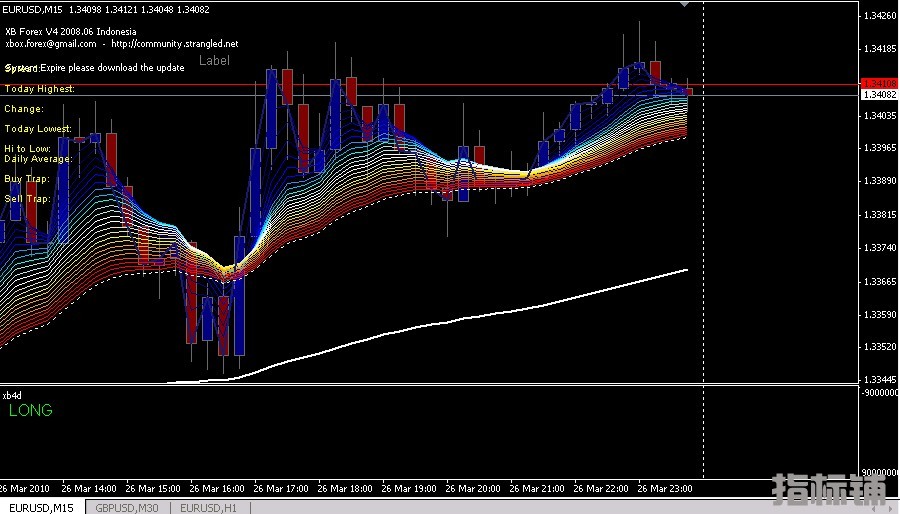
Task: Click the 26 Mar 23:00 time label
Action: tap(665, 489)
